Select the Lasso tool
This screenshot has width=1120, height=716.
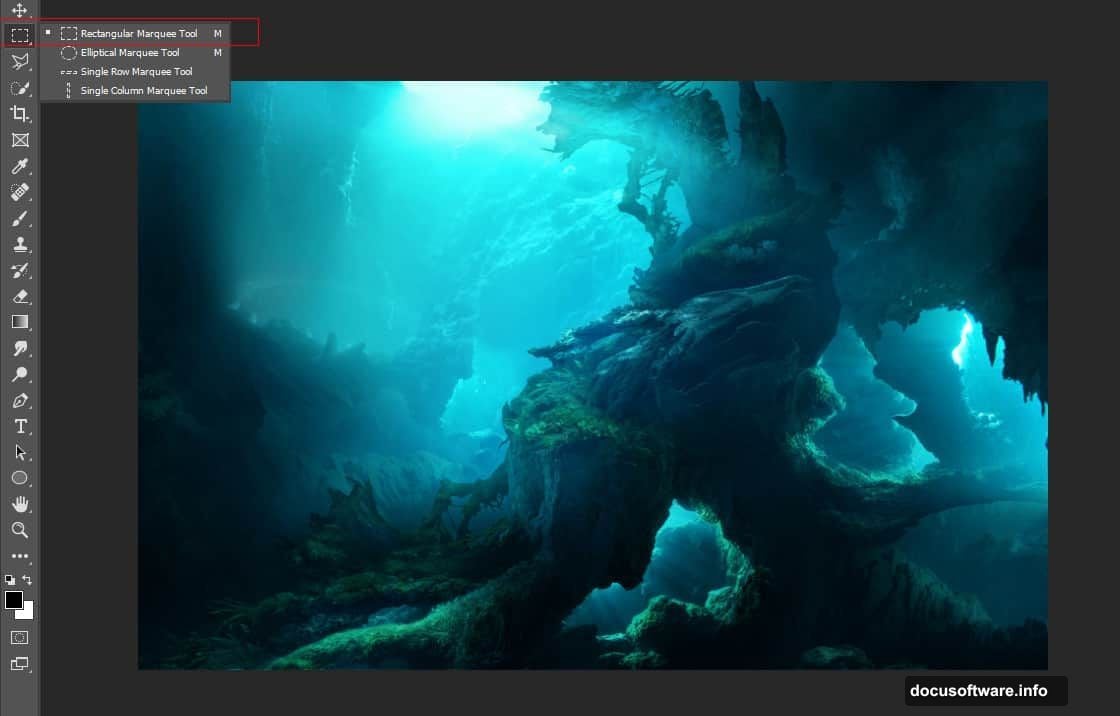click(19, 61)
